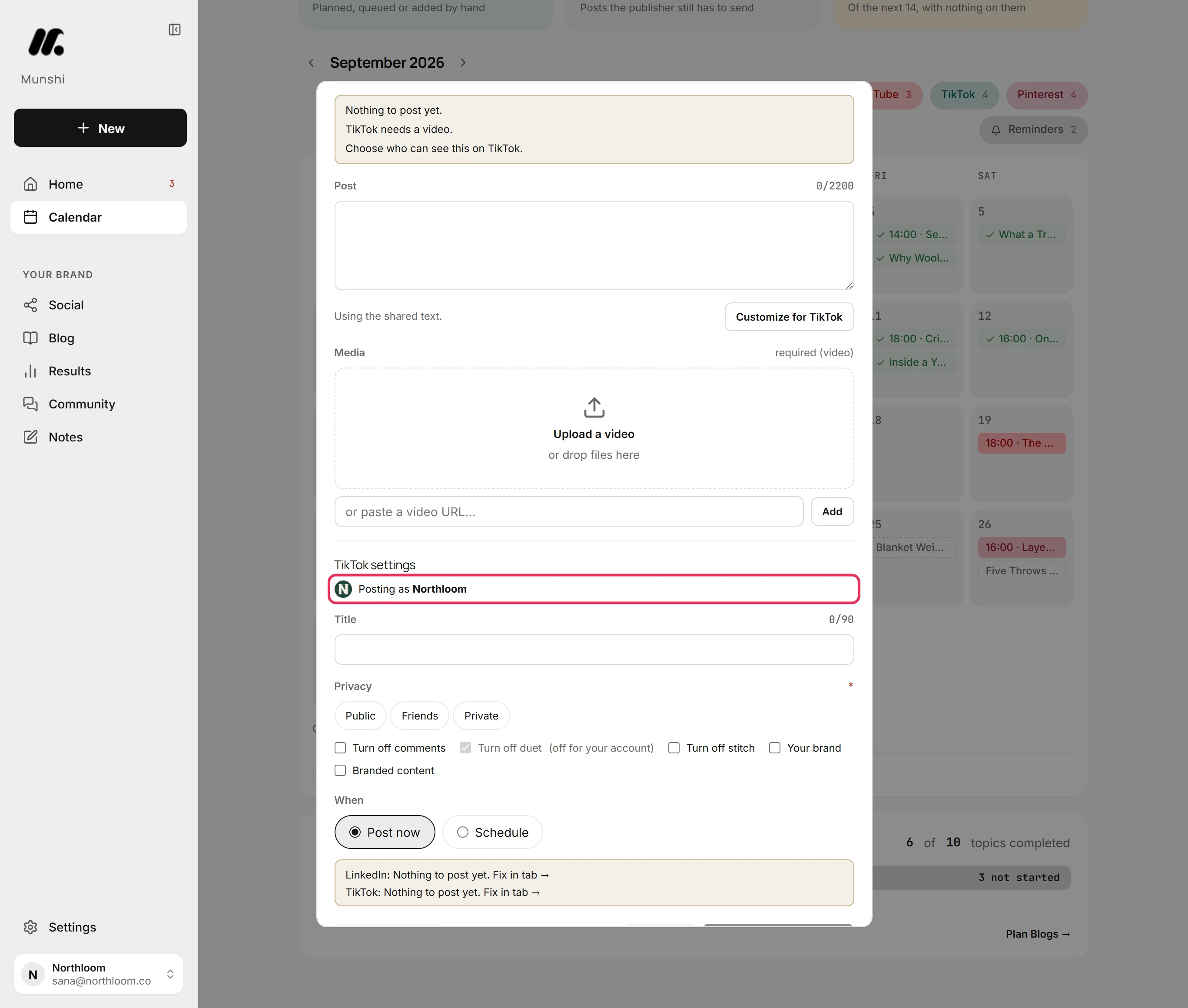The image size is (1188, 1008).
Task: Set privacy to Public
Action: coord(360,716)
